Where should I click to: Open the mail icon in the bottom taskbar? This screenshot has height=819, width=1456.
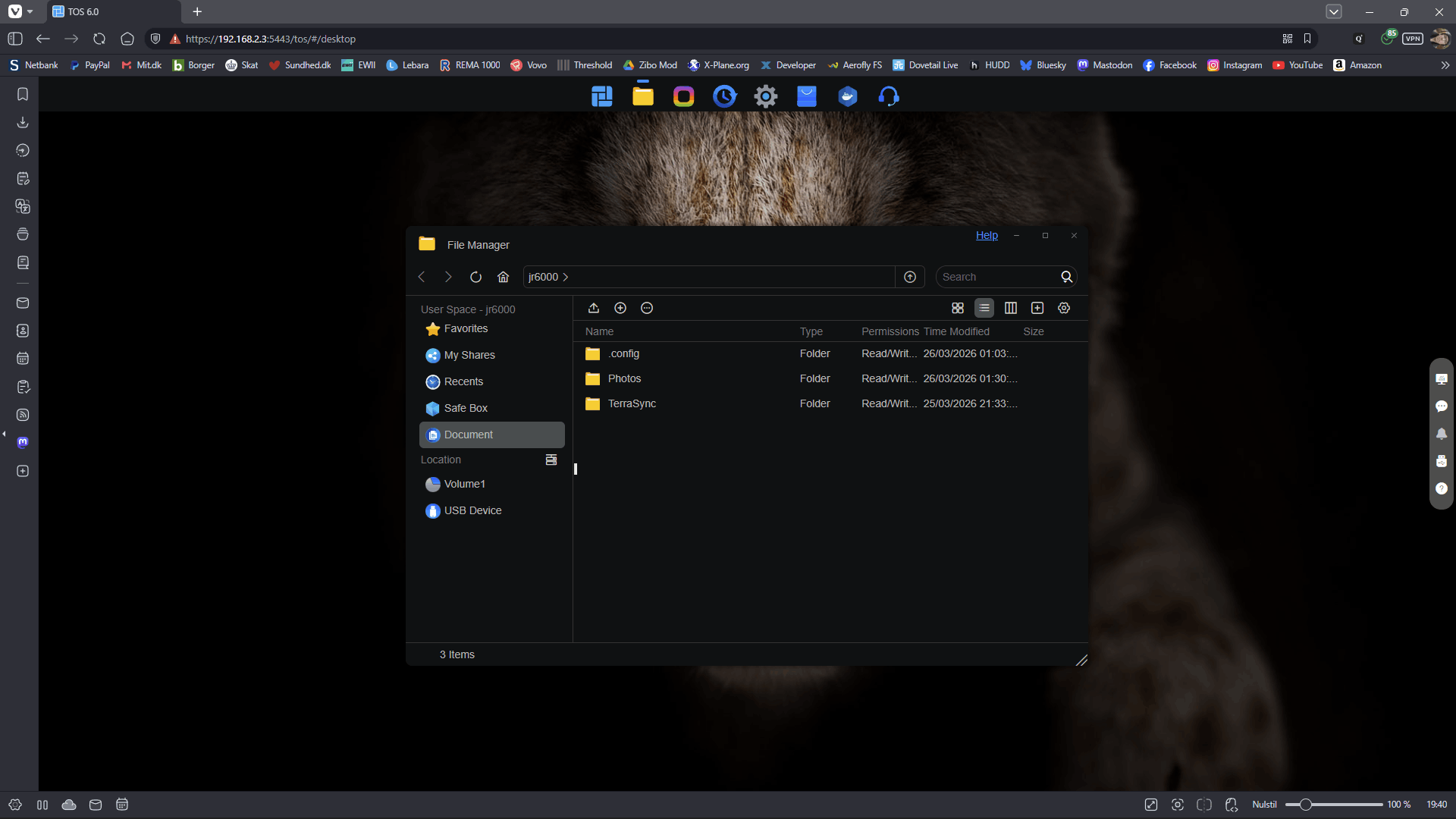pyautogui.click(x=95, y=805)
